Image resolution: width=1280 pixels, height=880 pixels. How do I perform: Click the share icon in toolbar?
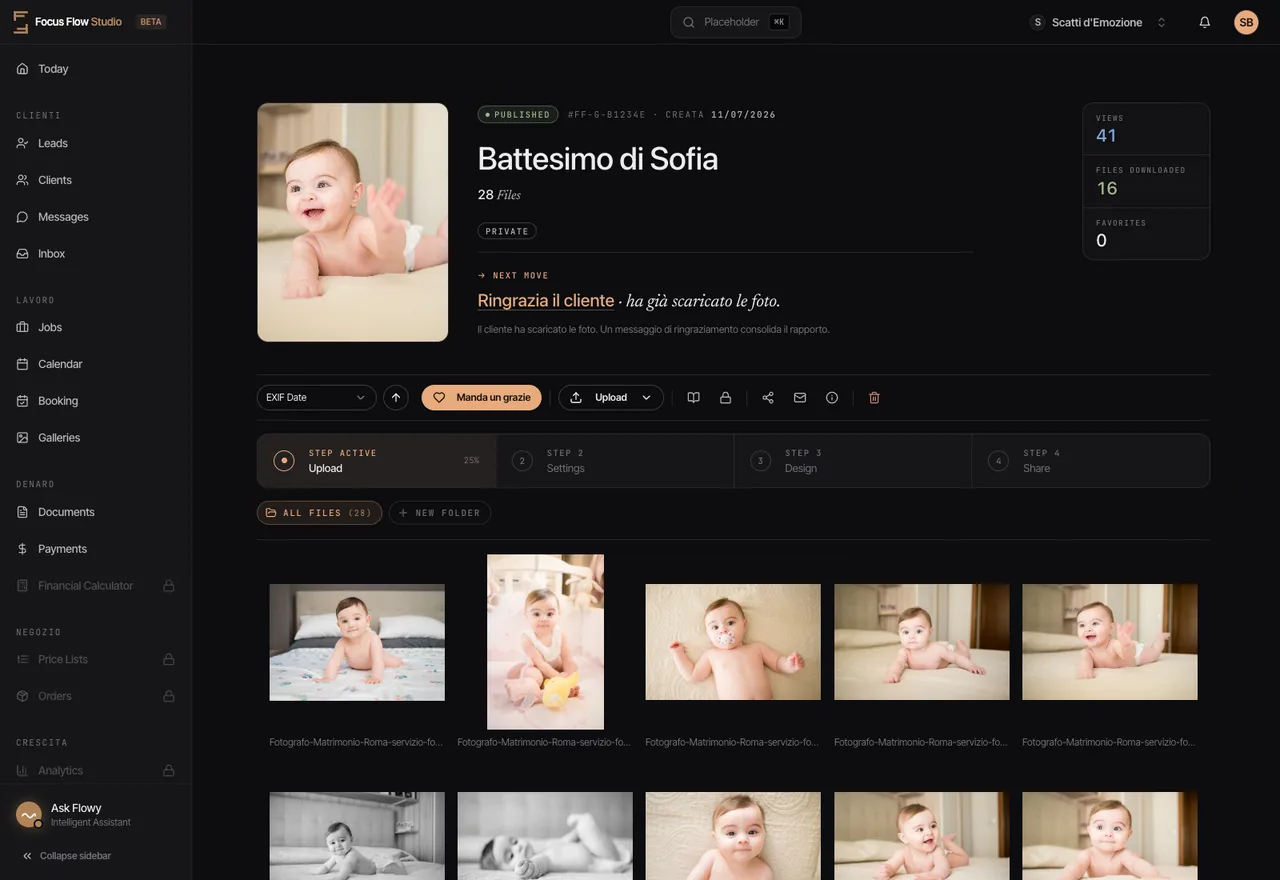pyautogui.click(x=768, y=397)
